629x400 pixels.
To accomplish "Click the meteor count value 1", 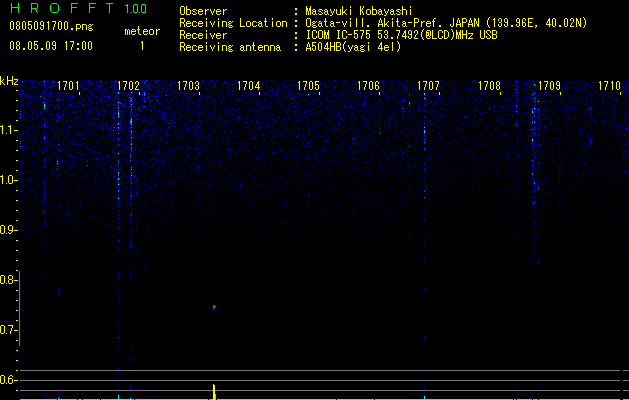I will (142, 46).
